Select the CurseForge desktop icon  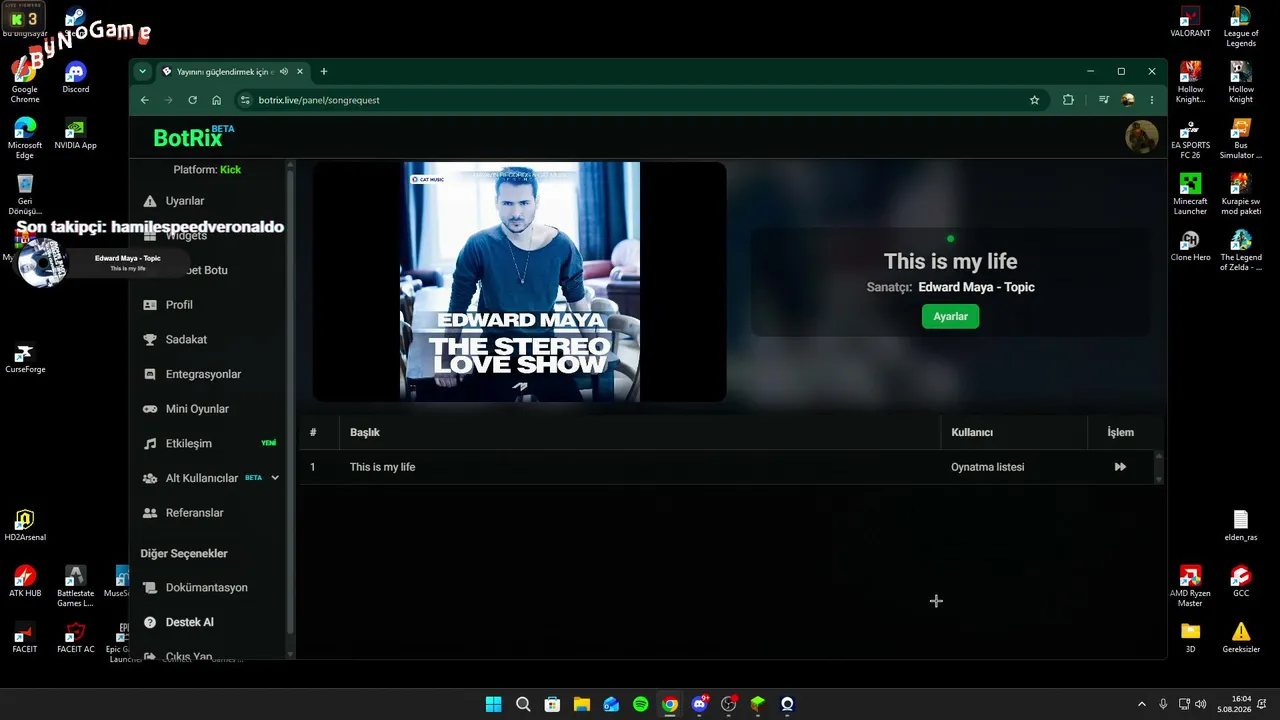tap(25, 359)
